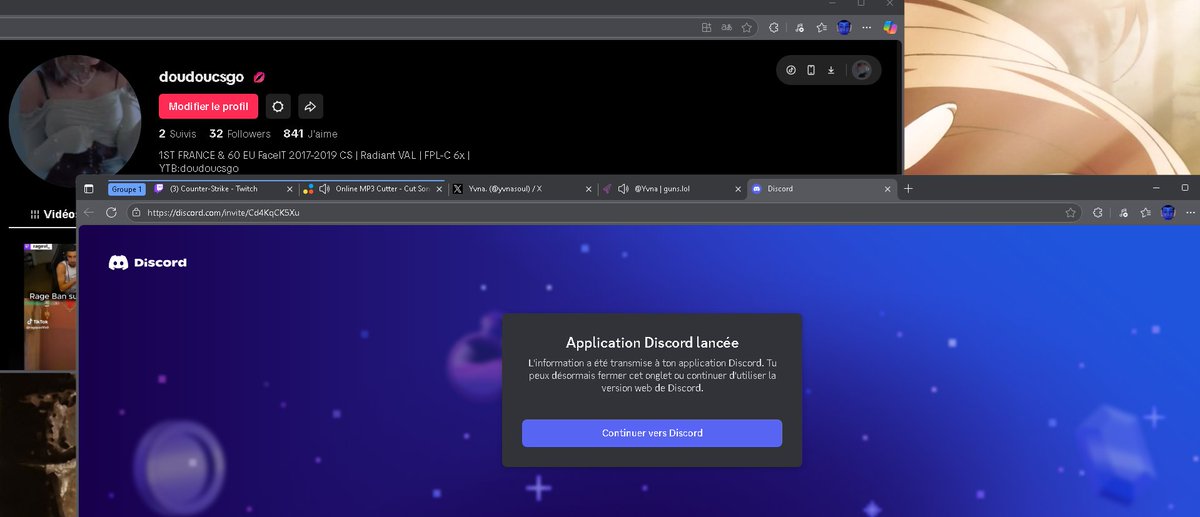Click back arrow in Discord window
1200x517 pixels.
(x=88, y=212)
